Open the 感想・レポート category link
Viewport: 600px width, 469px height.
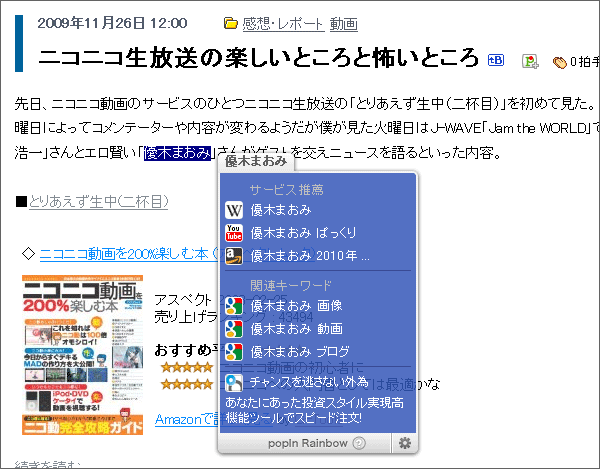284,24
